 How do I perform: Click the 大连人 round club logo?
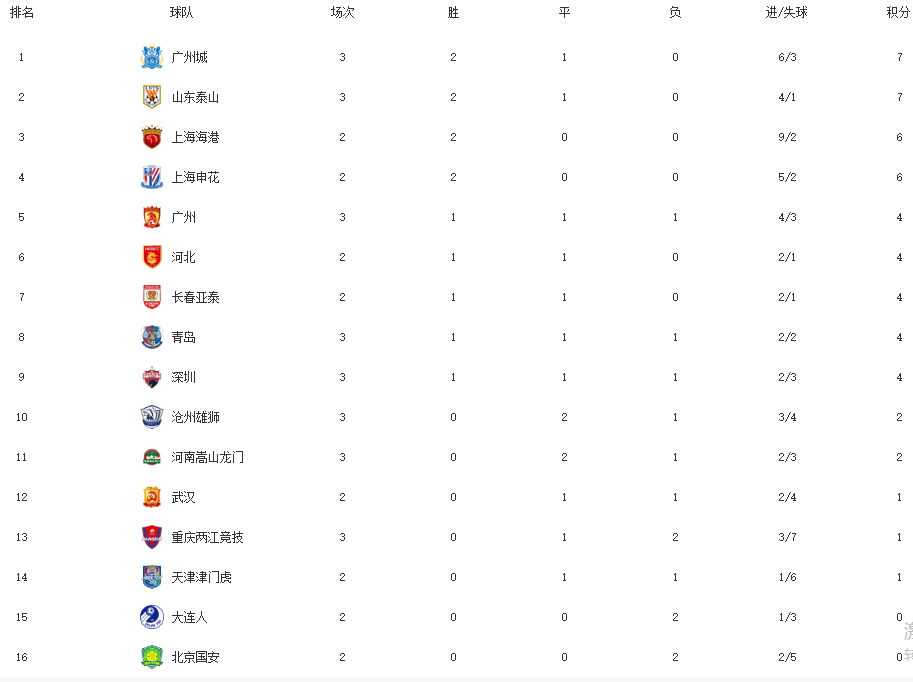152,617
